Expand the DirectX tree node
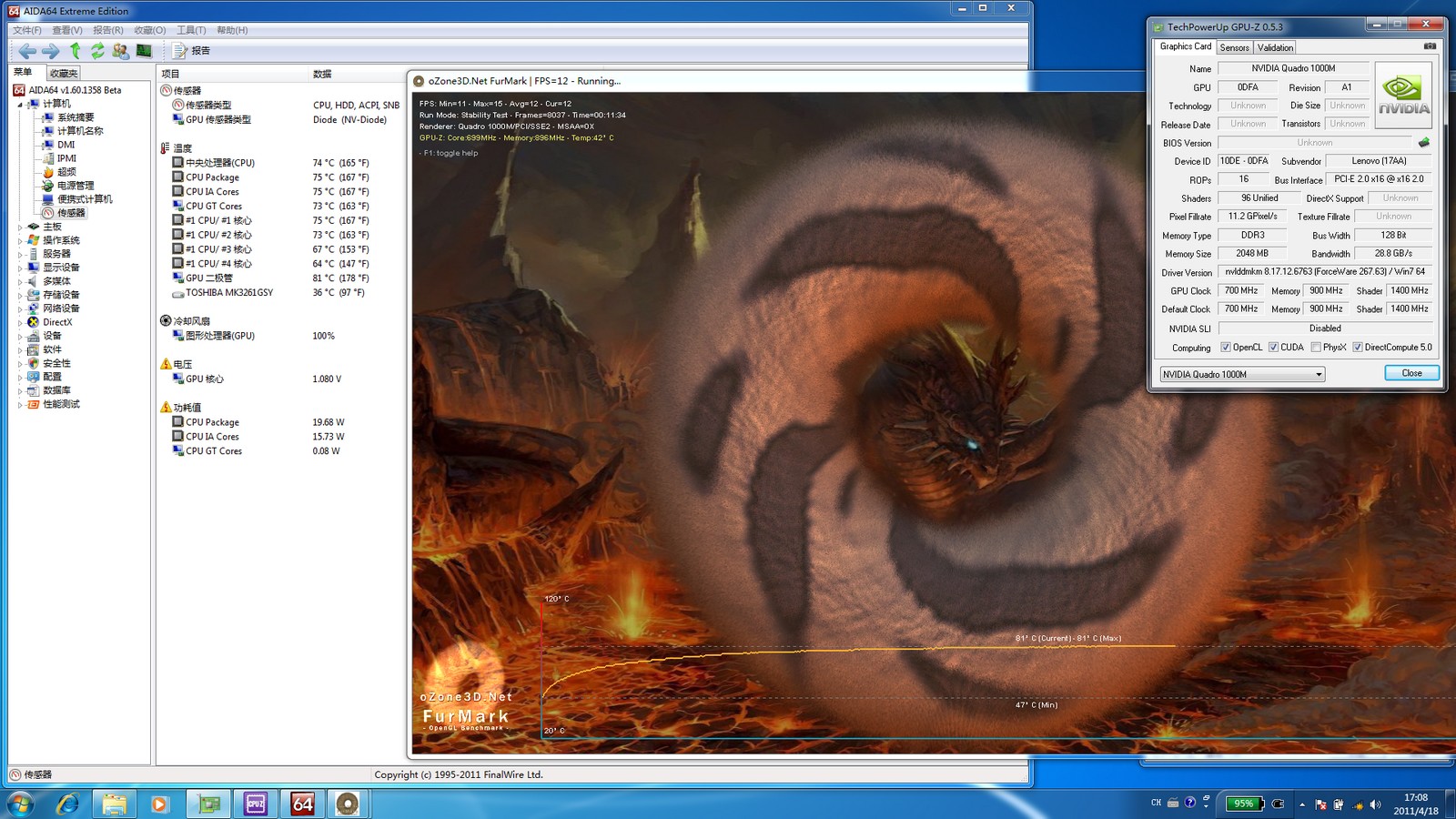This screenshot has width=1456, height=819. click(20, 322)
